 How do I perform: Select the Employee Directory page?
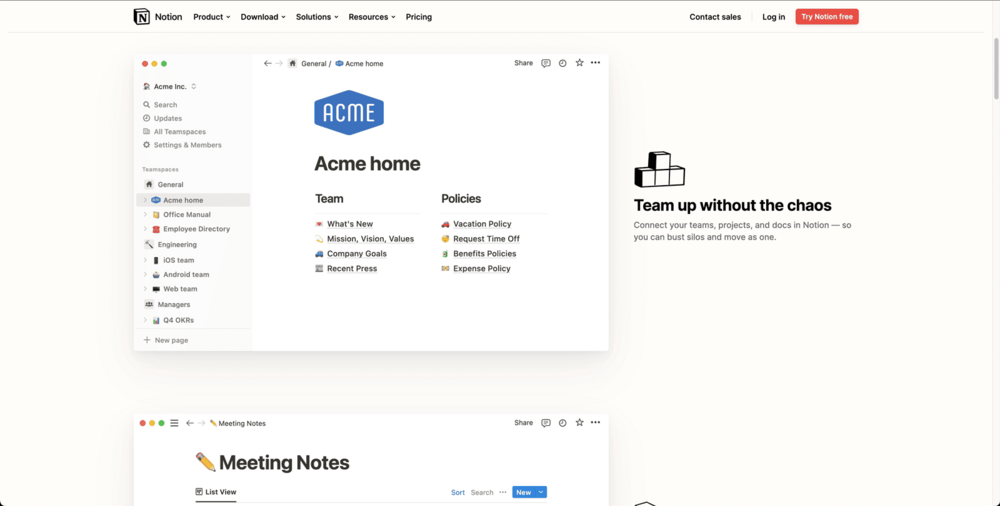point(196,228)
